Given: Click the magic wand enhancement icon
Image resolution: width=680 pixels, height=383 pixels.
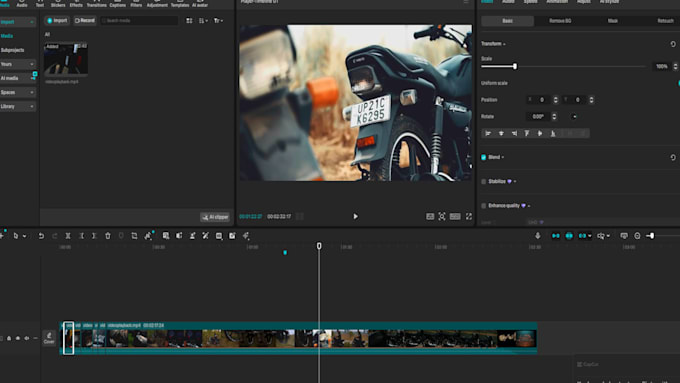Looking at the screenshot, I should point(206,236).
